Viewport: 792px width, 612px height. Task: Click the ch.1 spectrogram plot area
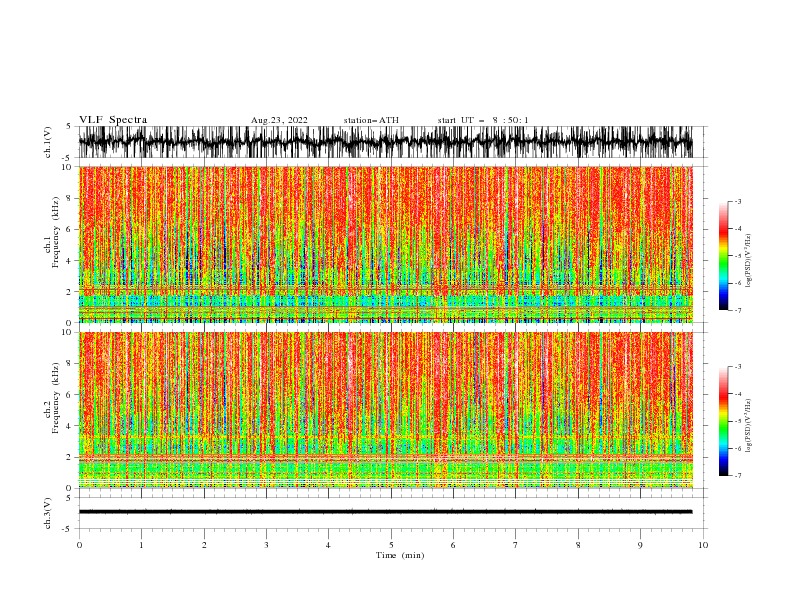pos(386,244)
